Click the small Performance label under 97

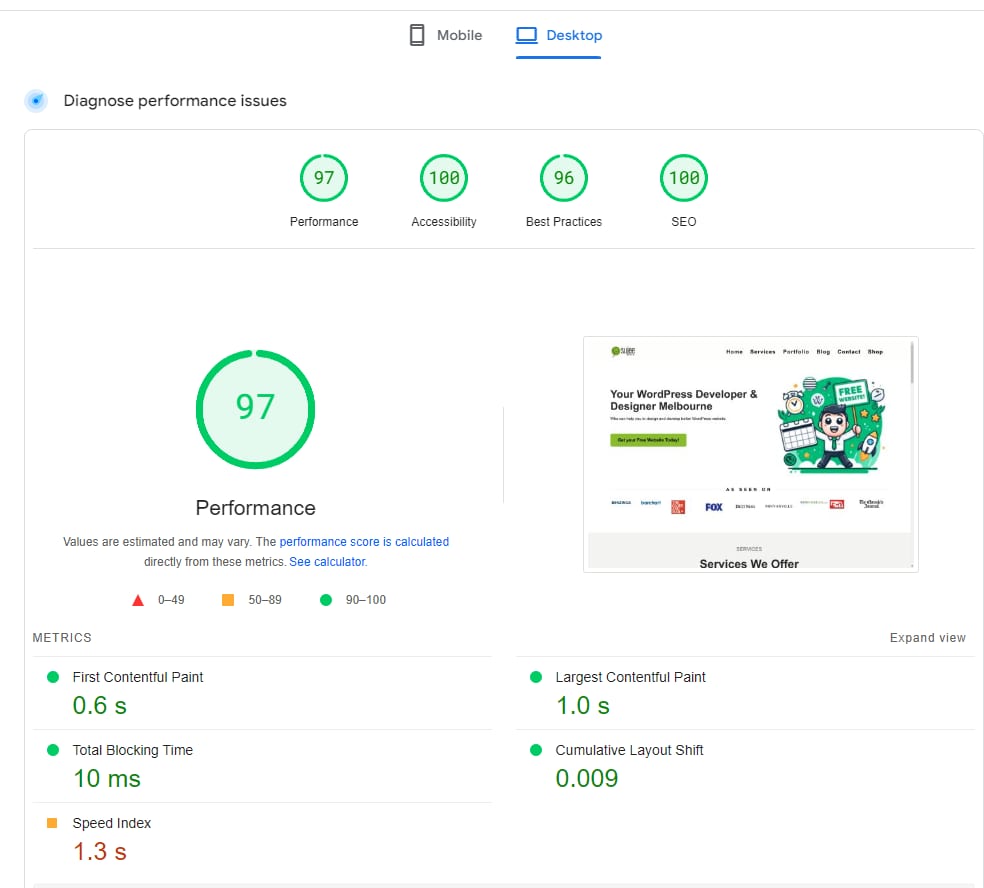coord(324,222)
